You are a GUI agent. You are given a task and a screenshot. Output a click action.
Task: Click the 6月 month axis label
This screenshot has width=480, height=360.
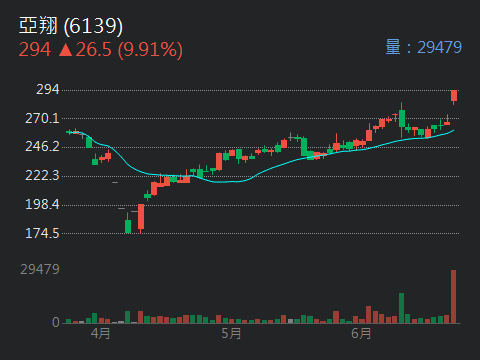tap(361, 333)
